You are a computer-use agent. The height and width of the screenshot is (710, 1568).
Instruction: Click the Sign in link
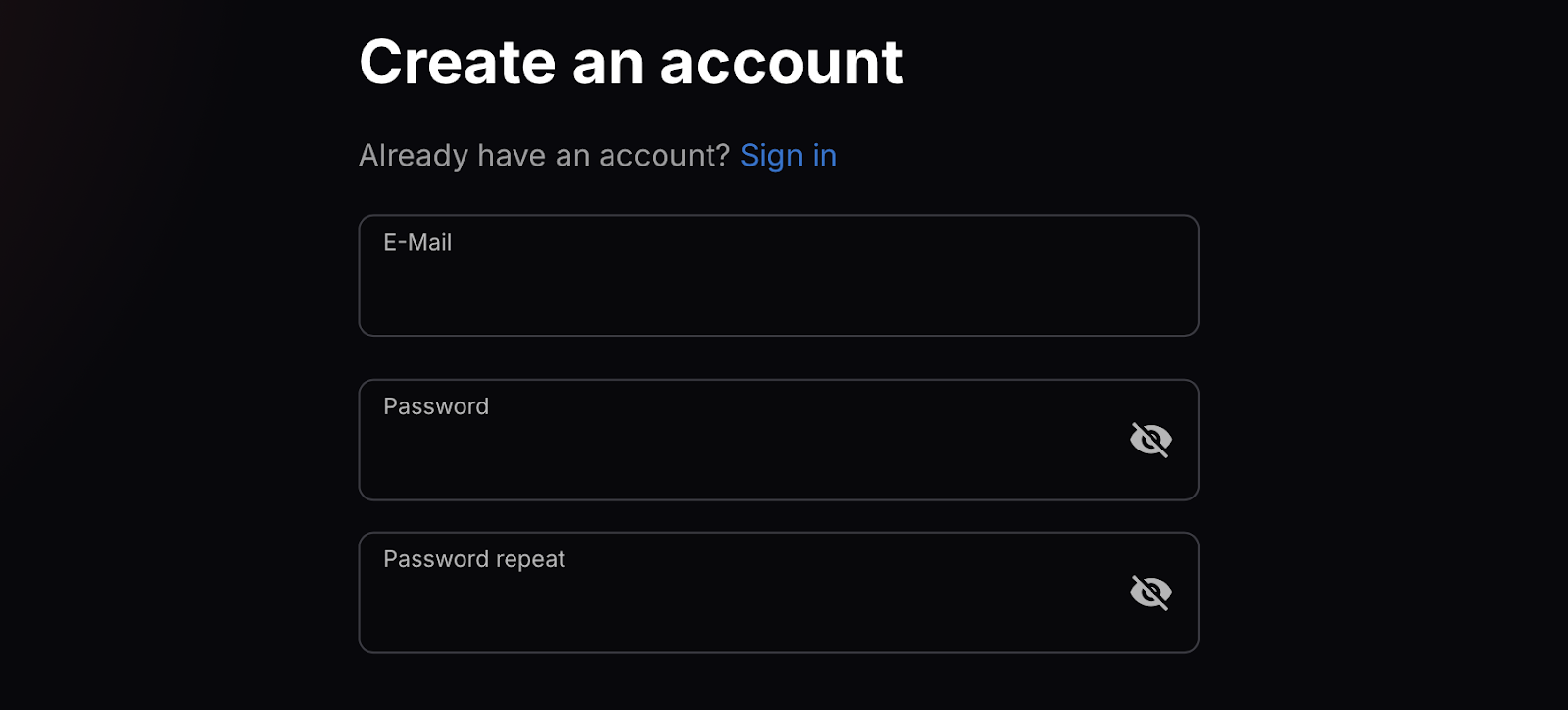click(x=788, y=156)
